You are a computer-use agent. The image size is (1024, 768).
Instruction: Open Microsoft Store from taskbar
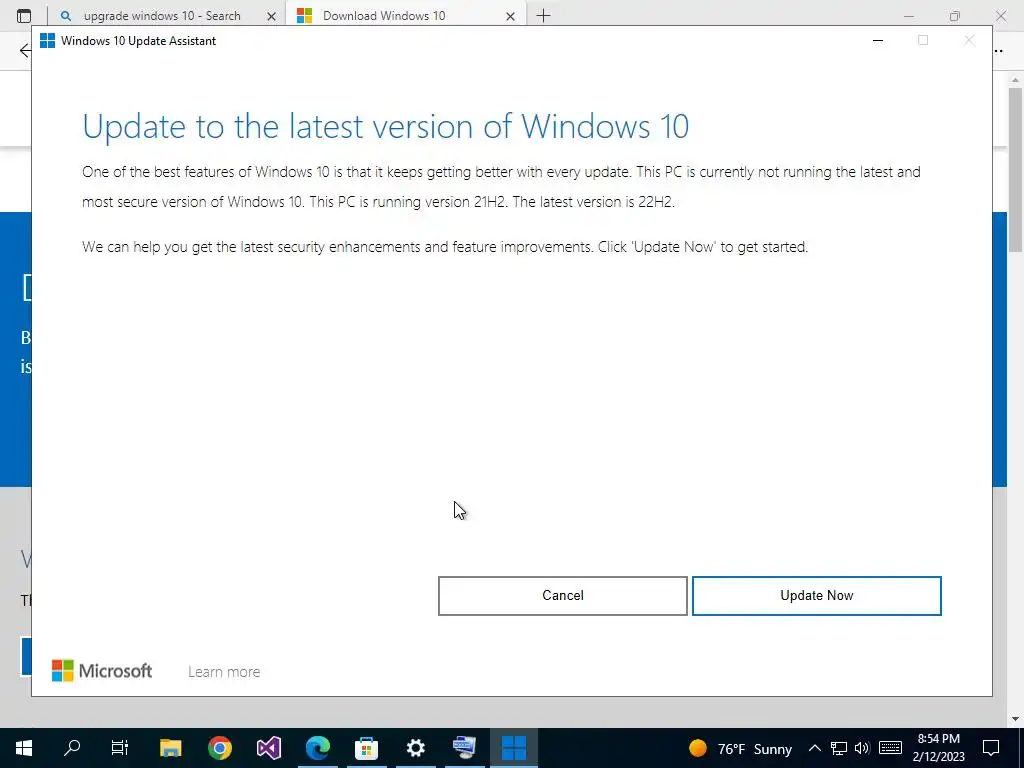pos(366,748)
